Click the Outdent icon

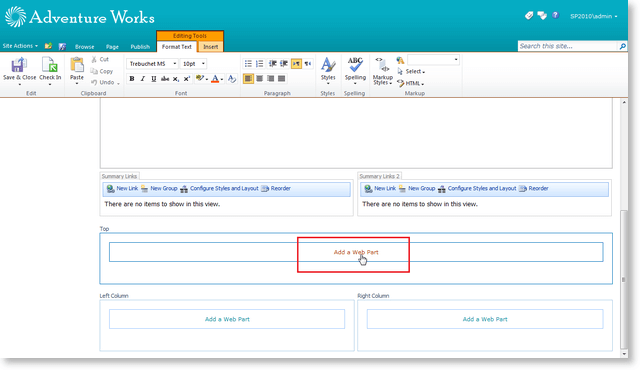[x=273, y=64]
